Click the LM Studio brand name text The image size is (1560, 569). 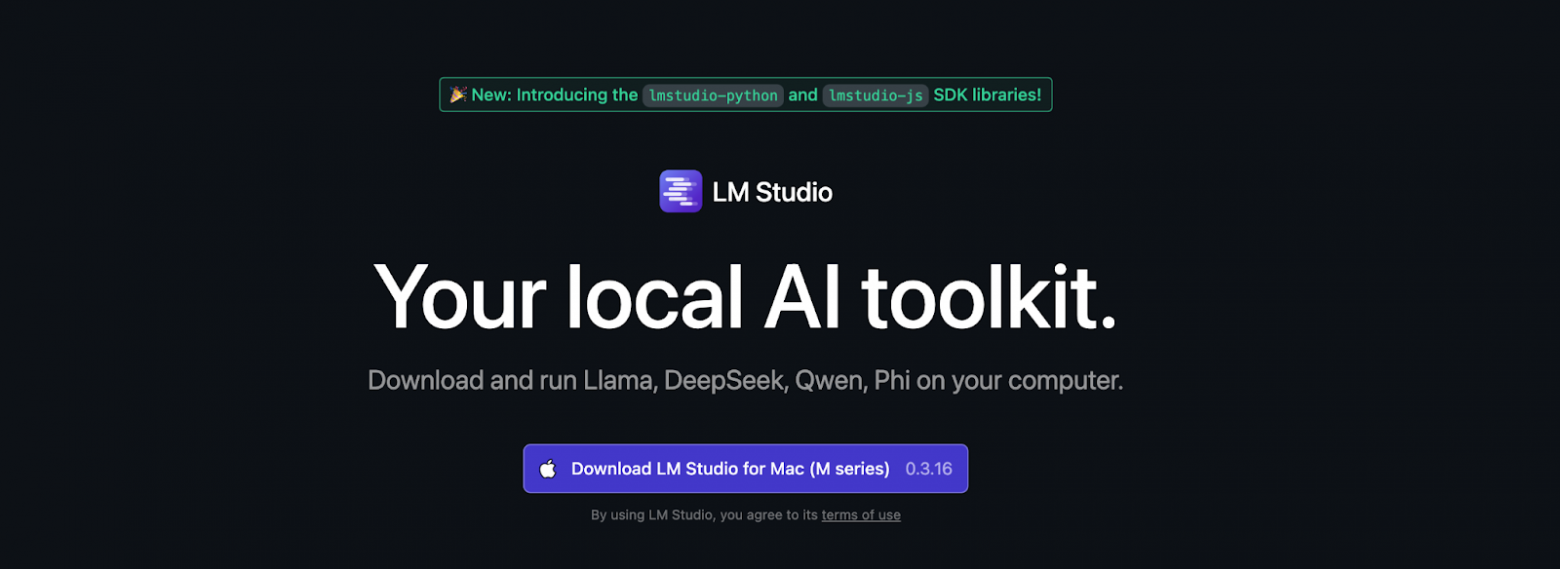point(772,192)
